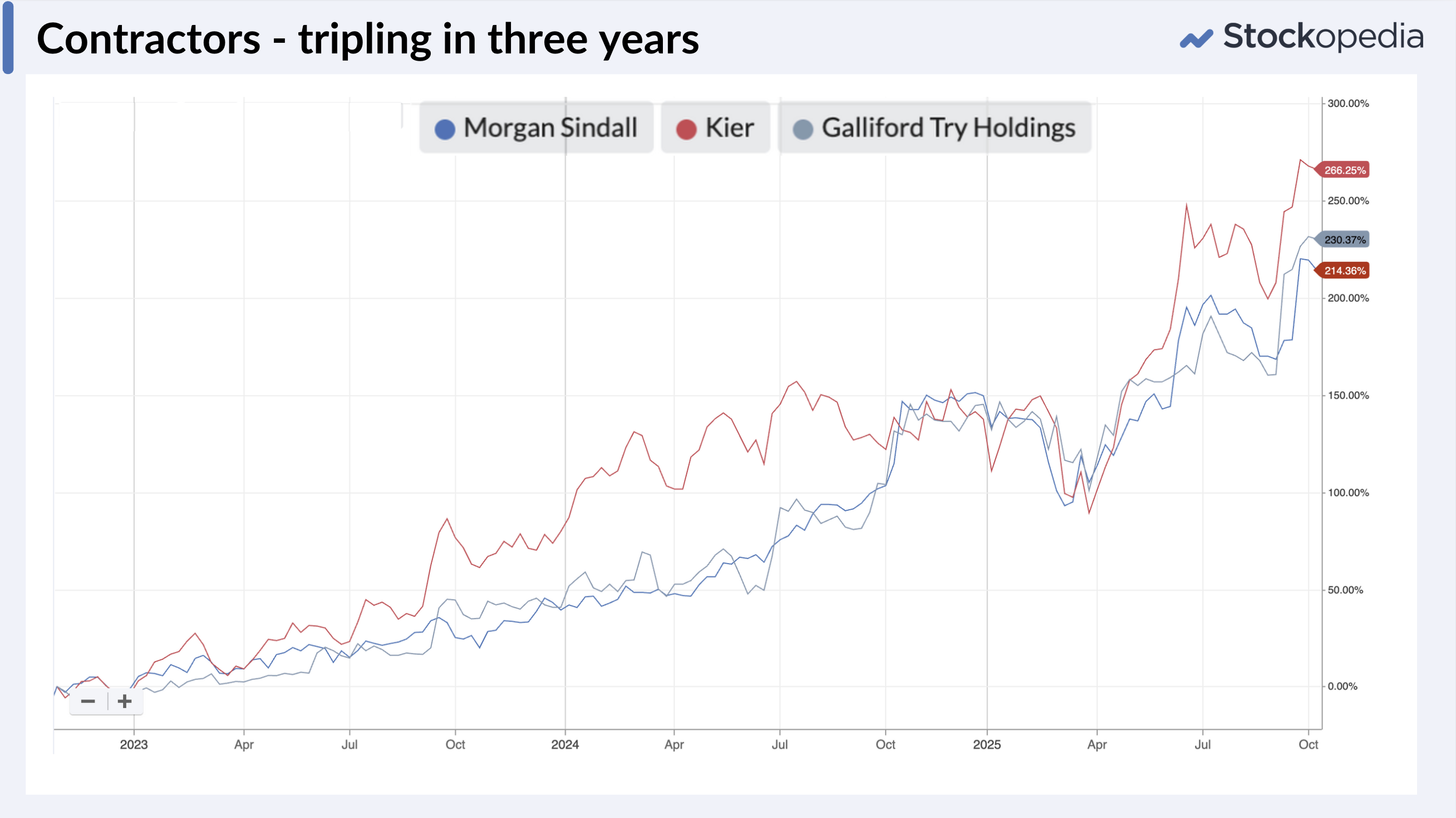This screenshot has width=1456, height=818.
Task: Click the 266.25% red value tag
Action: click(1344, 170)
